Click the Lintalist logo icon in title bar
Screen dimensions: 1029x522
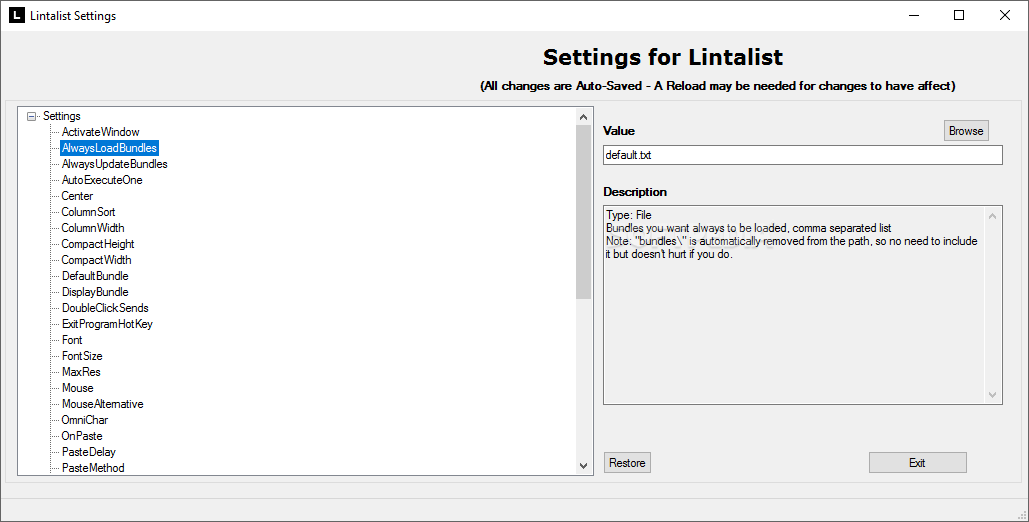click(x=16, y=15)
